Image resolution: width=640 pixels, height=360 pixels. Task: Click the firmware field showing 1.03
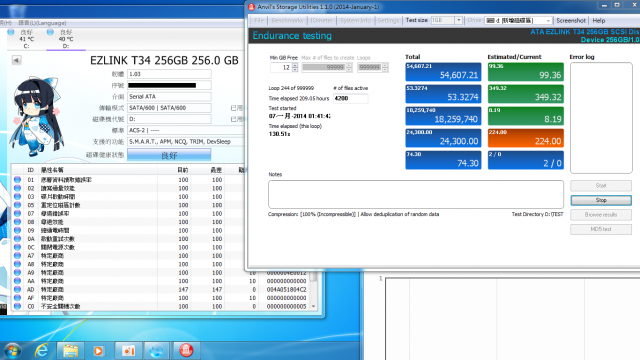tap(169, 74)
